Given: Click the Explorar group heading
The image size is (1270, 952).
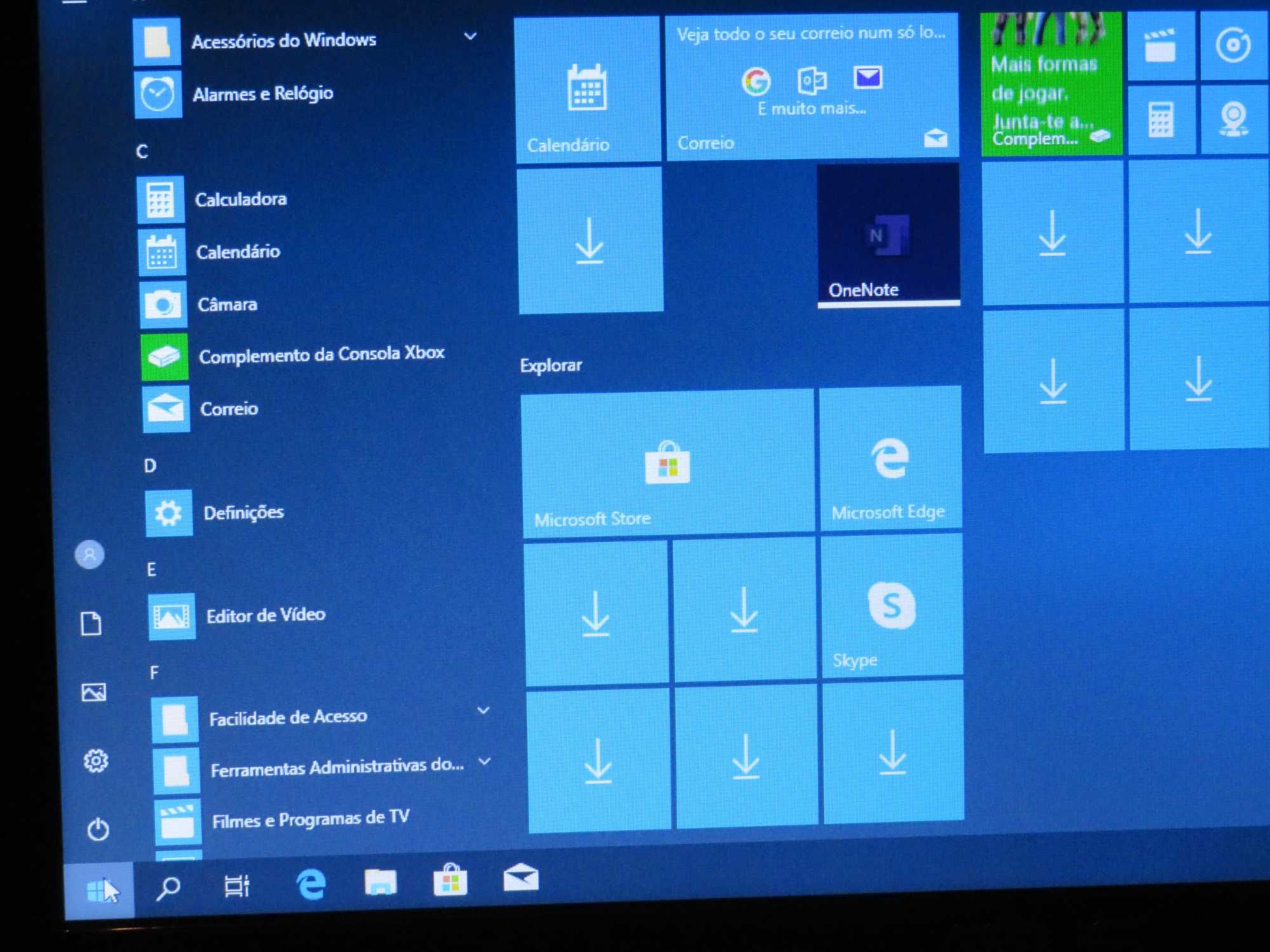Looking at the screenshot, I should point(551,366).
